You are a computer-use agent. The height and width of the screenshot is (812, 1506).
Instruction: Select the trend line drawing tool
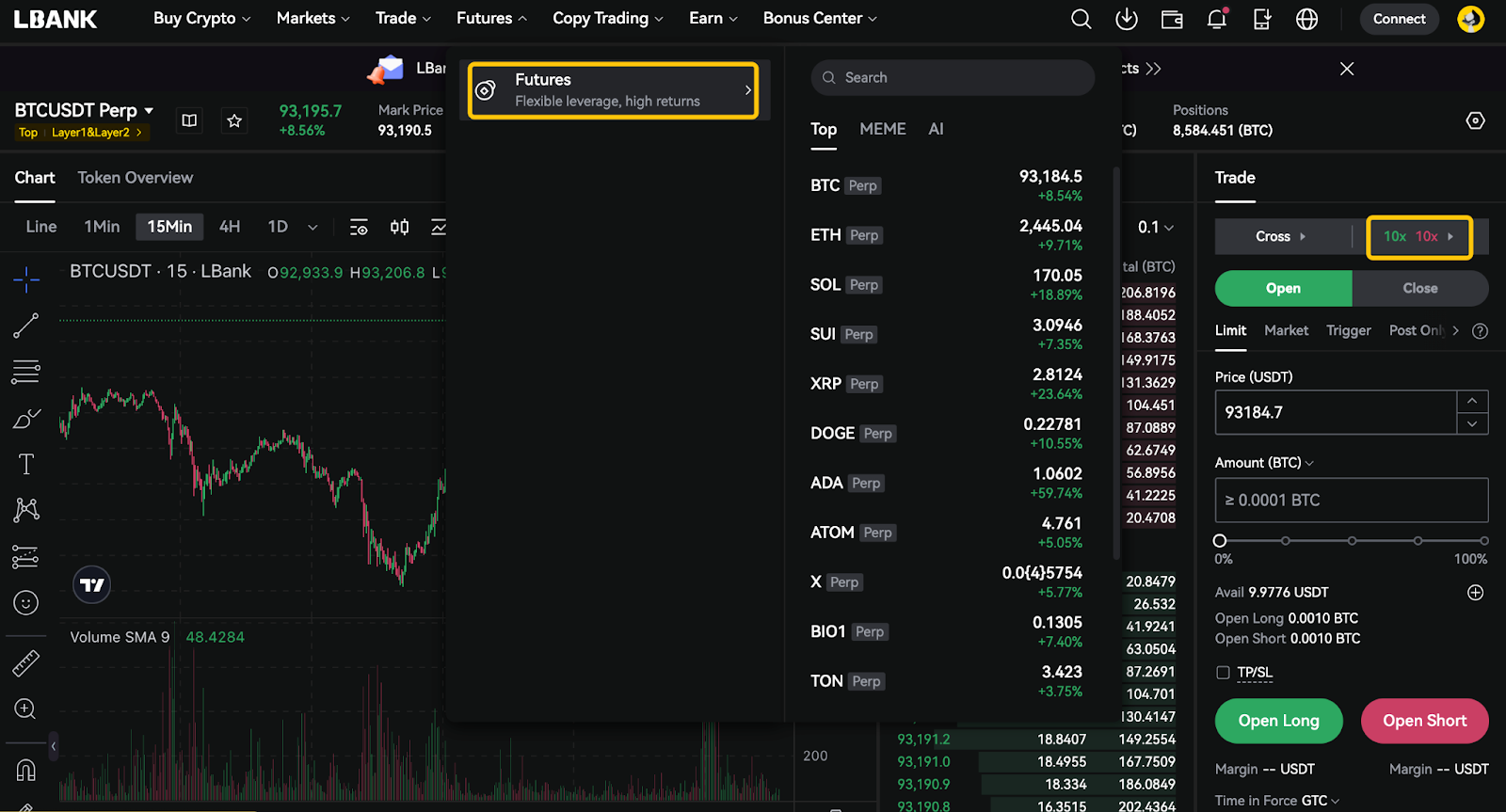(x=26, y=326)
